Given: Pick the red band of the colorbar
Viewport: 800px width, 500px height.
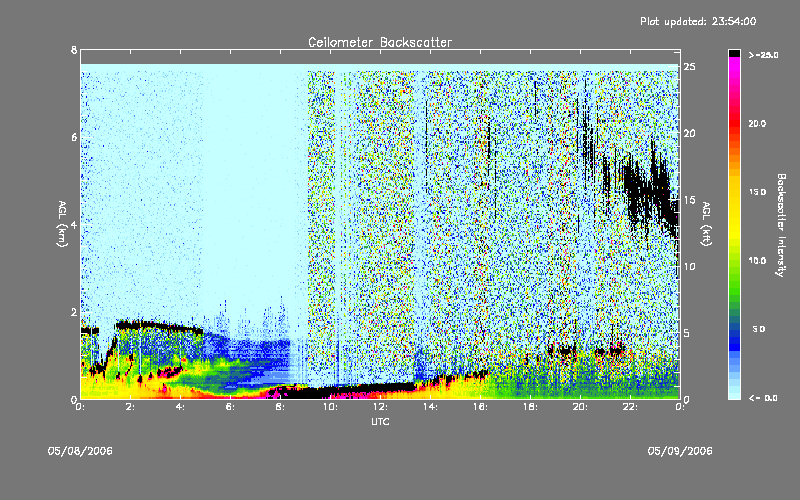Looking at the screenshot, I should [x=734, y=122].
